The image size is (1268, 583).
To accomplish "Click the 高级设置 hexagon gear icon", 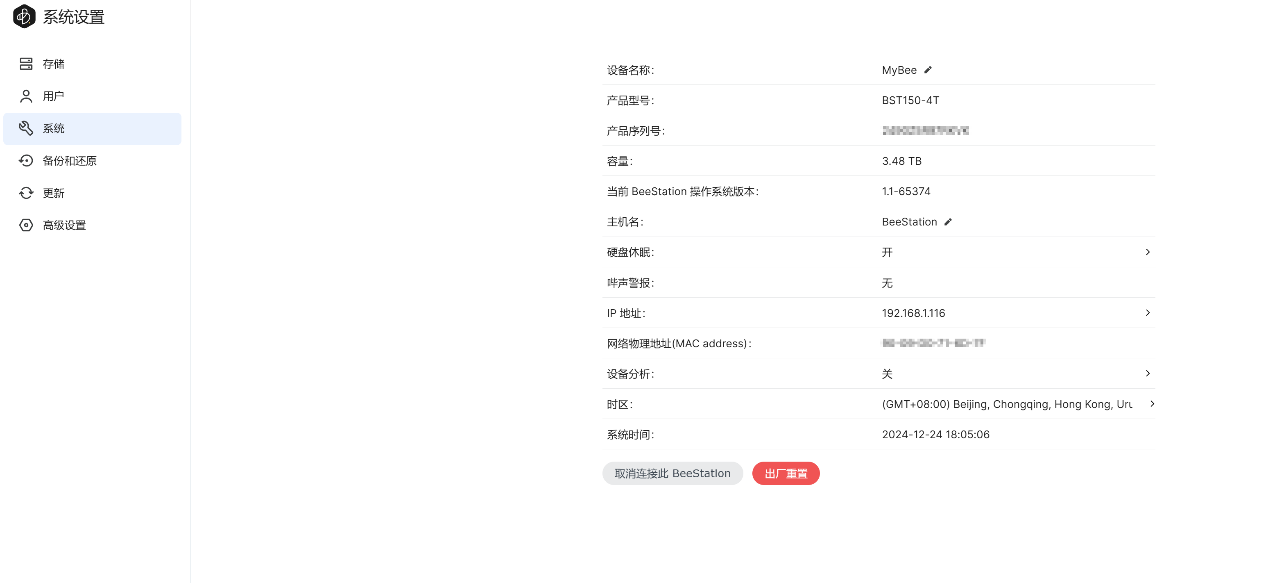I will [x=26, y=225].
